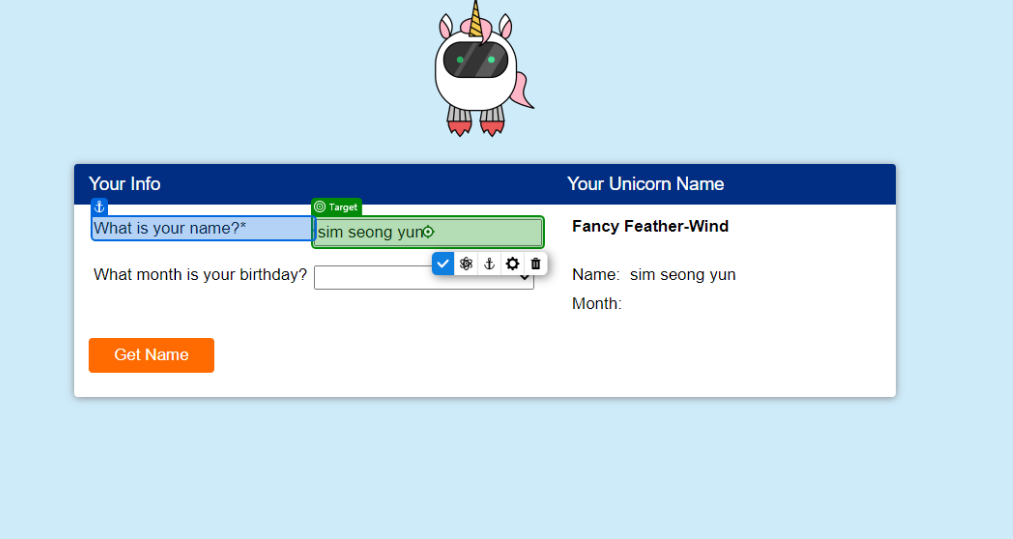This screenshot has height=539, width=1013.
Task: Click the 'Month:' result label
Action: [x=597, y=304]
